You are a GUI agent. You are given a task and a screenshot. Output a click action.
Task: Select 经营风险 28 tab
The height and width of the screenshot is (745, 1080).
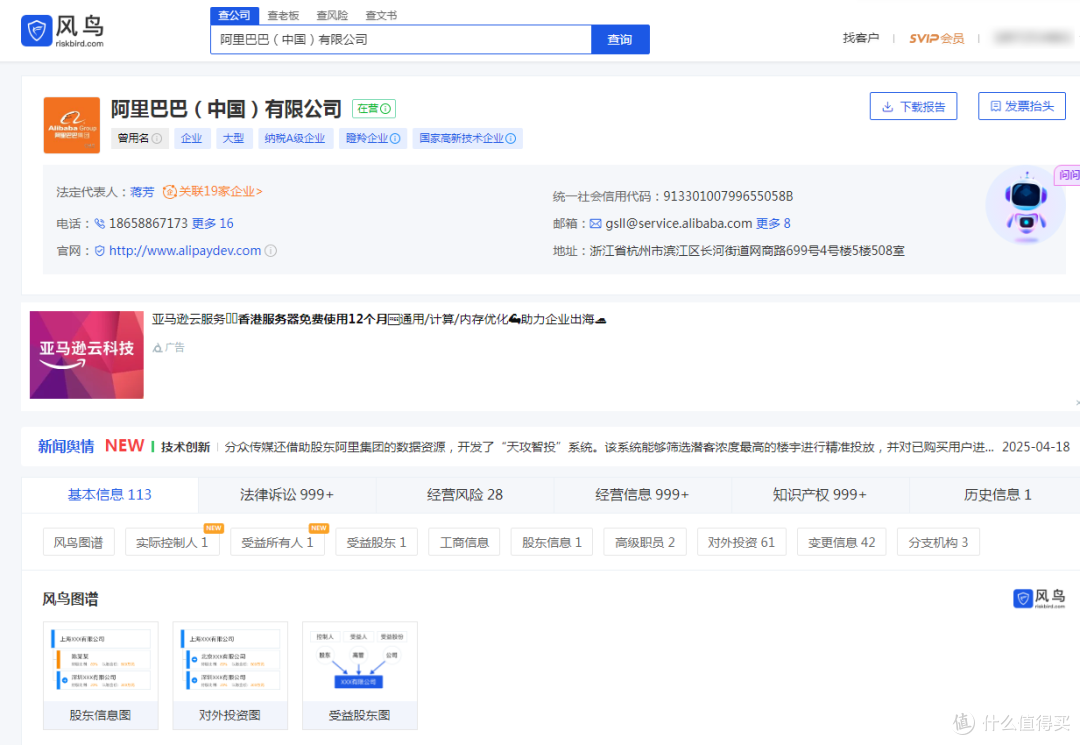click(465, 494)
